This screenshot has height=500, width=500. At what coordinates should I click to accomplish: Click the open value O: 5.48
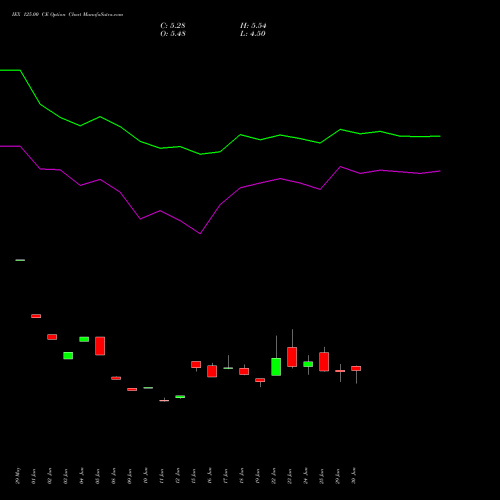coord(173,34)
